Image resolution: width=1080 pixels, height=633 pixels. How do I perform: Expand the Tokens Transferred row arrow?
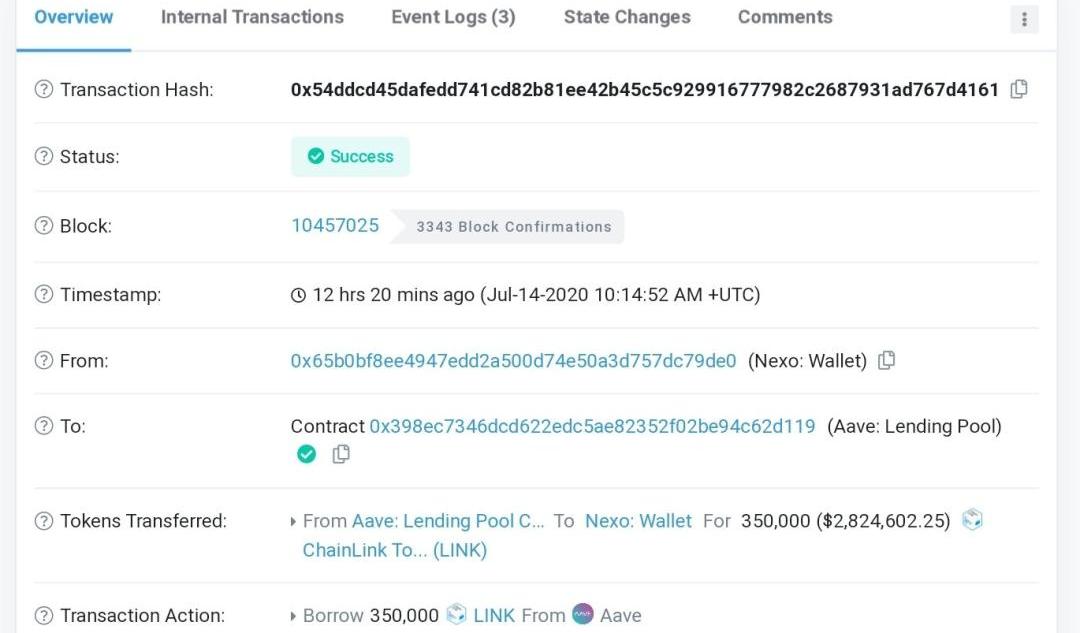click(294, 521)
